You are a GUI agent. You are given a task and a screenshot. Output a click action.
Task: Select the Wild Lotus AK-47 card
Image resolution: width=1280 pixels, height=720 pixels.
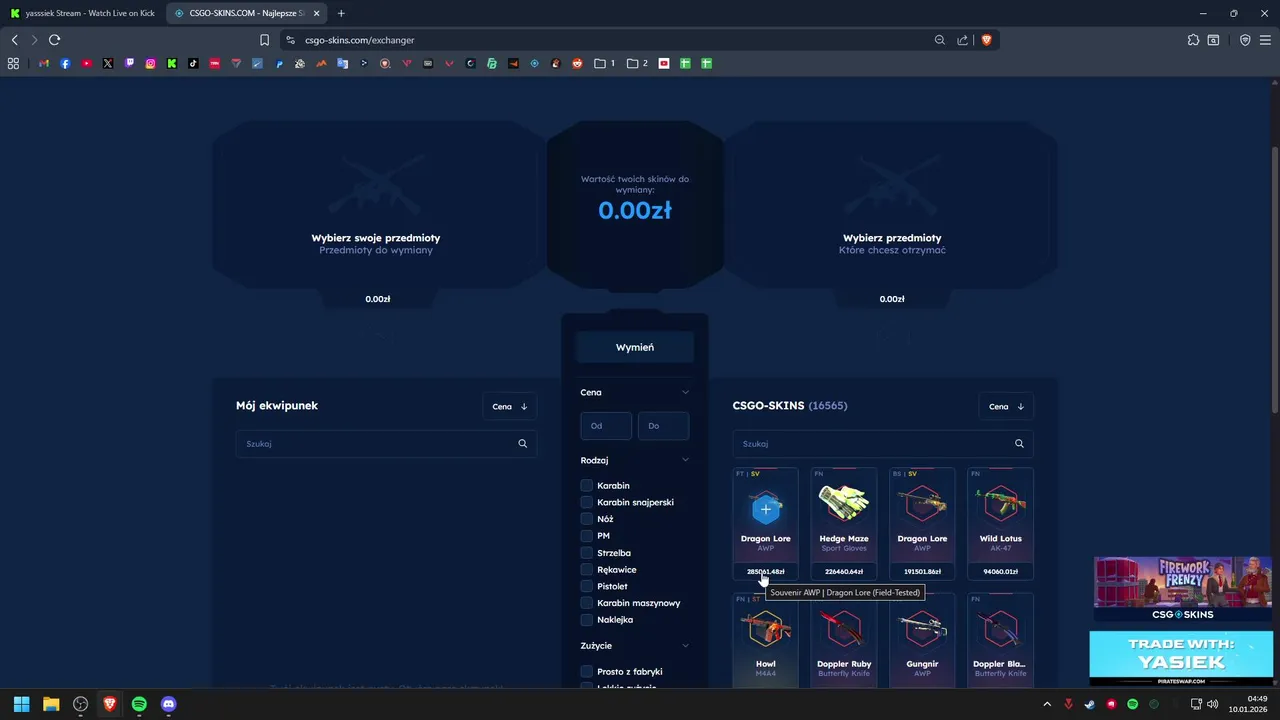click(1000, 524)
